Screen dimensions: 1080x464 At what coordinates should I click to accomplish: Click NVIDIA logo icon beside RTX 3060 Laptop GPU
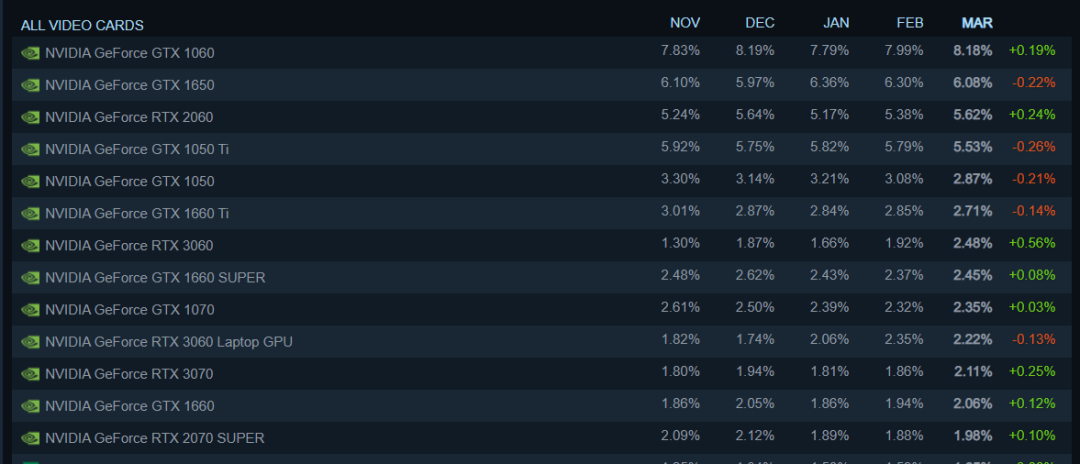(x=30, y=342)
